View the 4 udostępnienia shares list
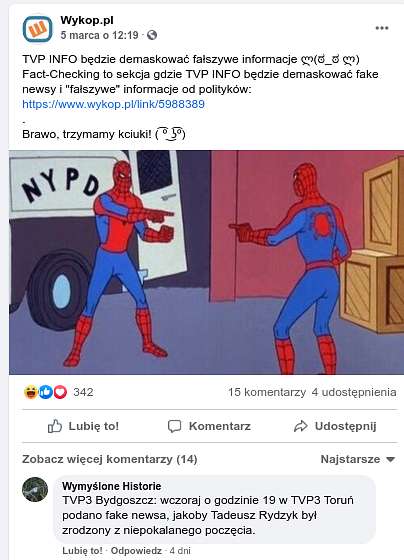The image size is (404, 560). click(354, 392)
